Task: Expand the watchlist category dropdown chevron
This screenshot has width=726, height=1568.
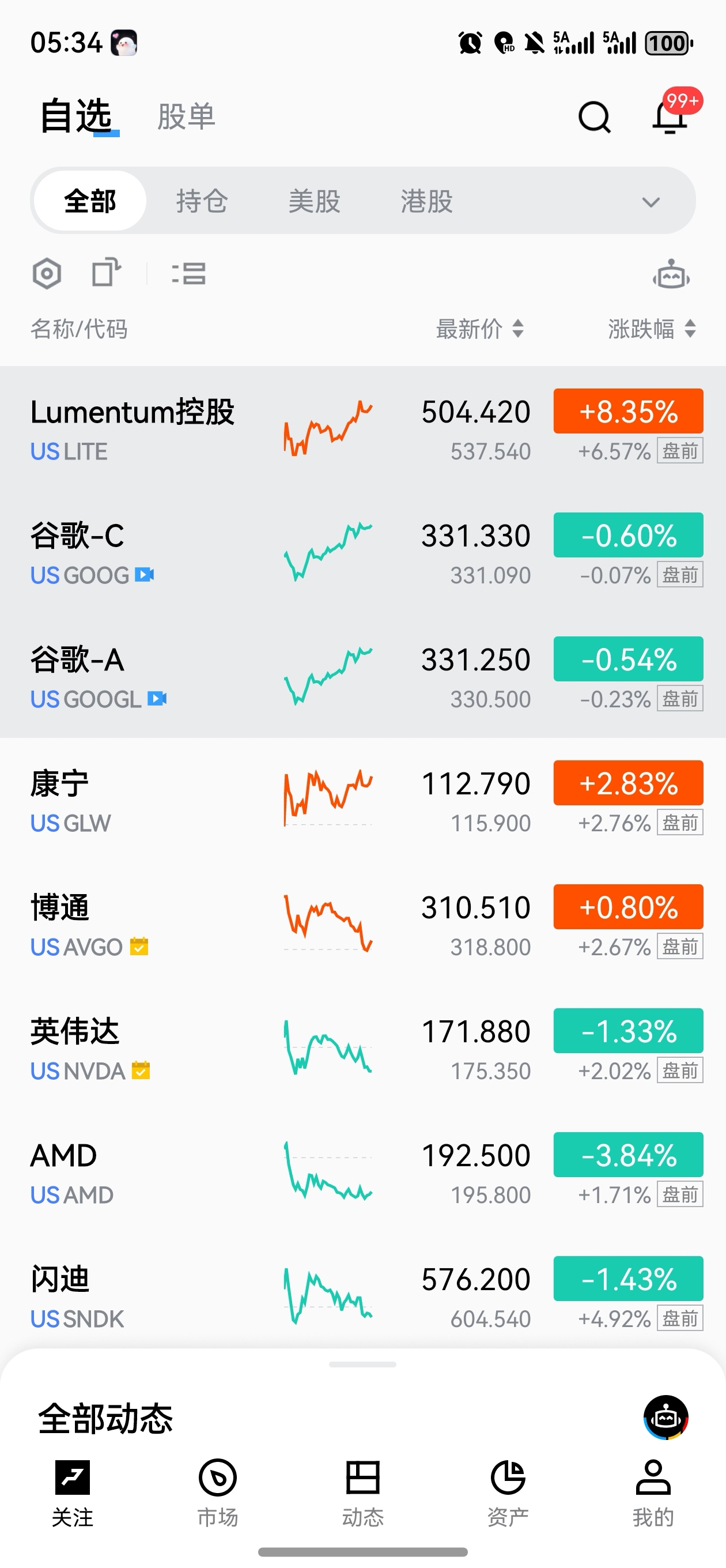Action: (x=651, y=202)
